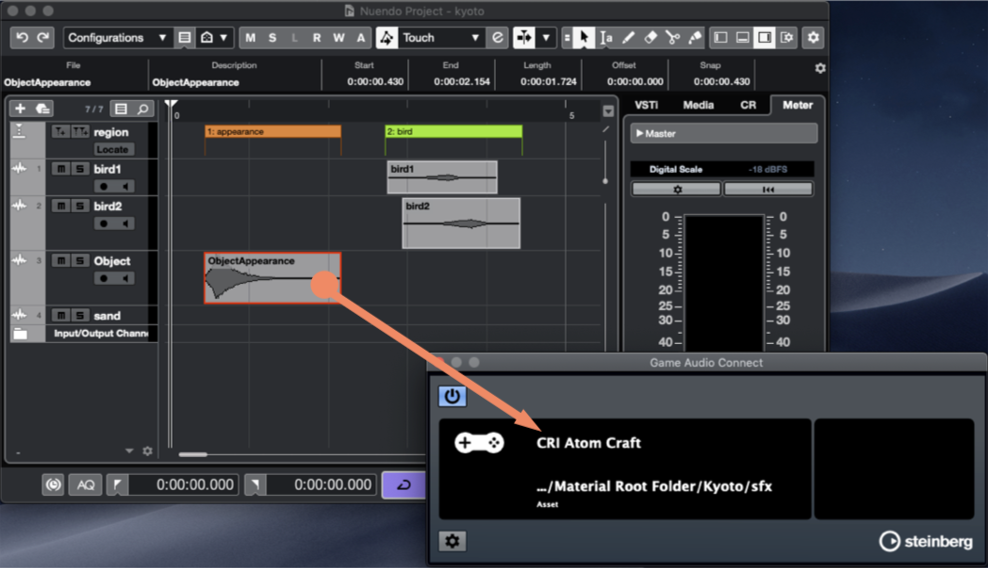This screenshot has height=568, width=988.
Task: Click the Setup Window Layout icon in toolbar
Action: click(787, 38)
